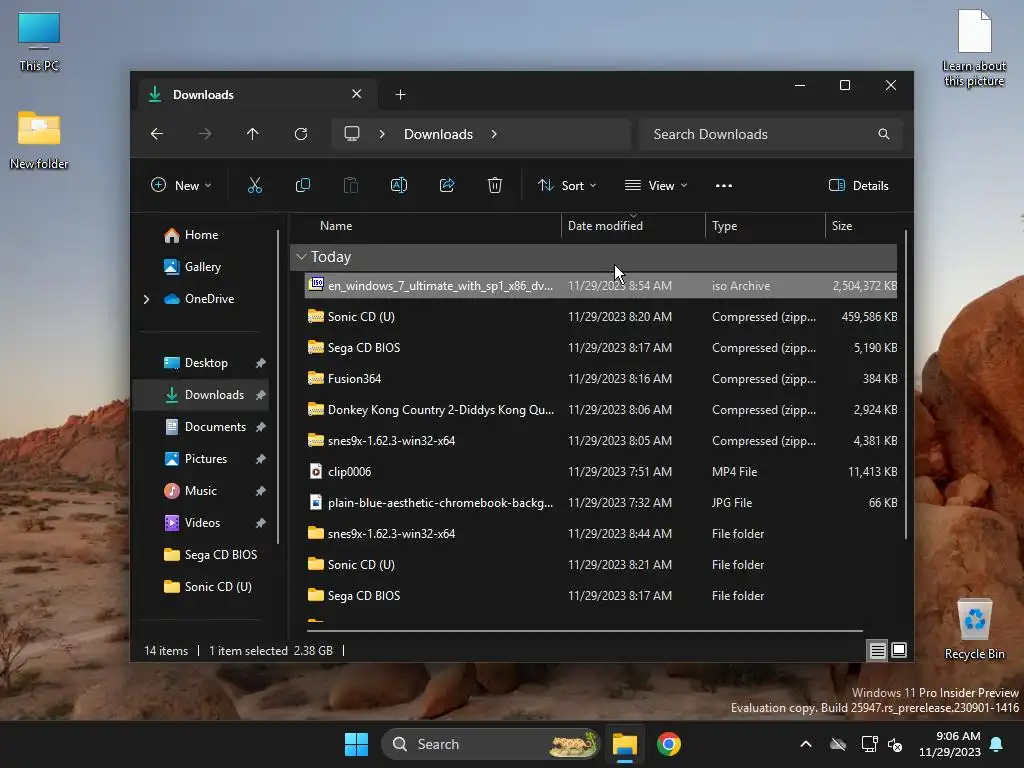1024x768 pixels.
Task: Click chevron before Downloads in address bar
Action: (382, 134)
